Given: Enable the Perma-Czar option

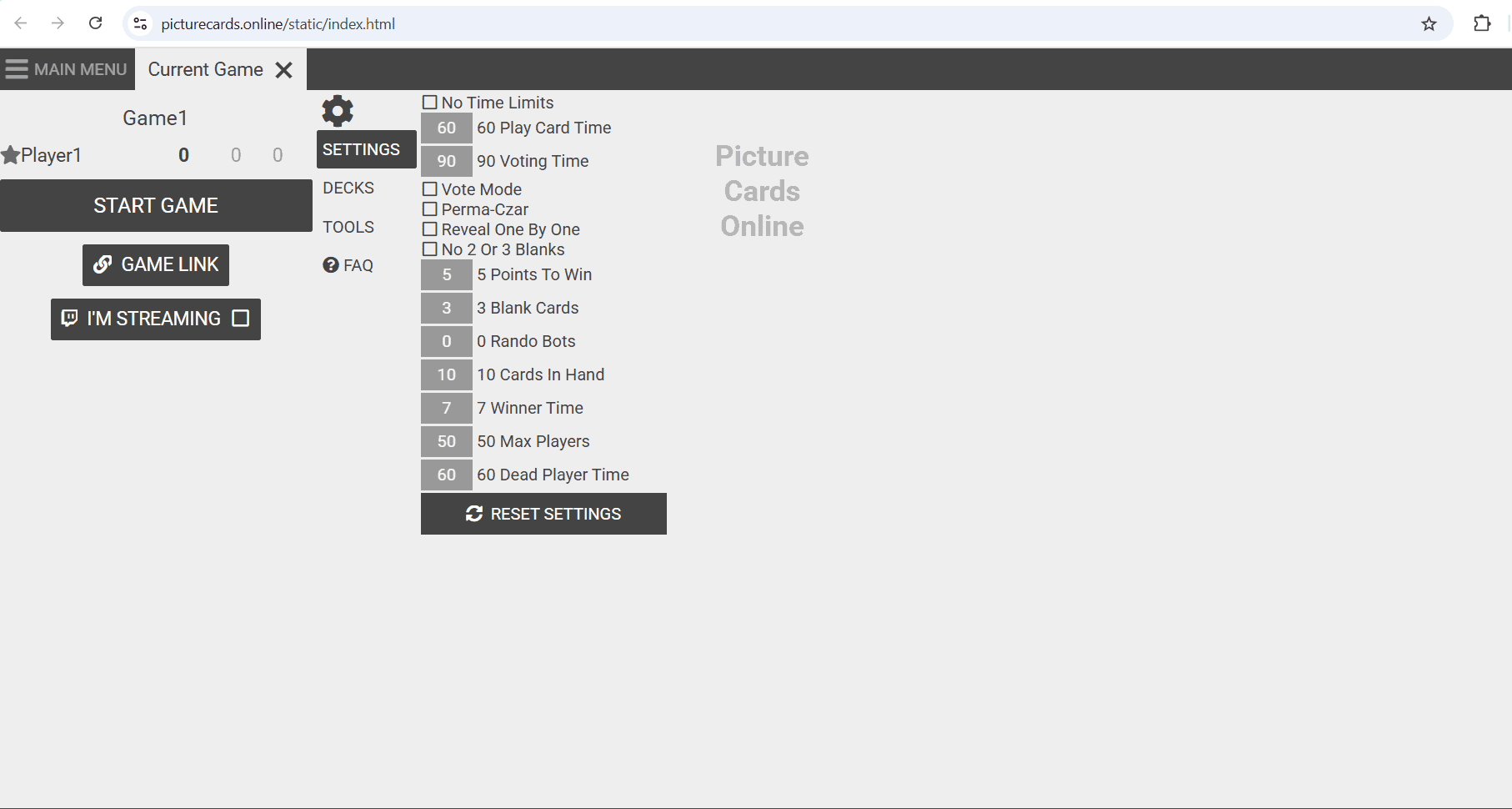Looking at the screenshot, I should [430, 209].
